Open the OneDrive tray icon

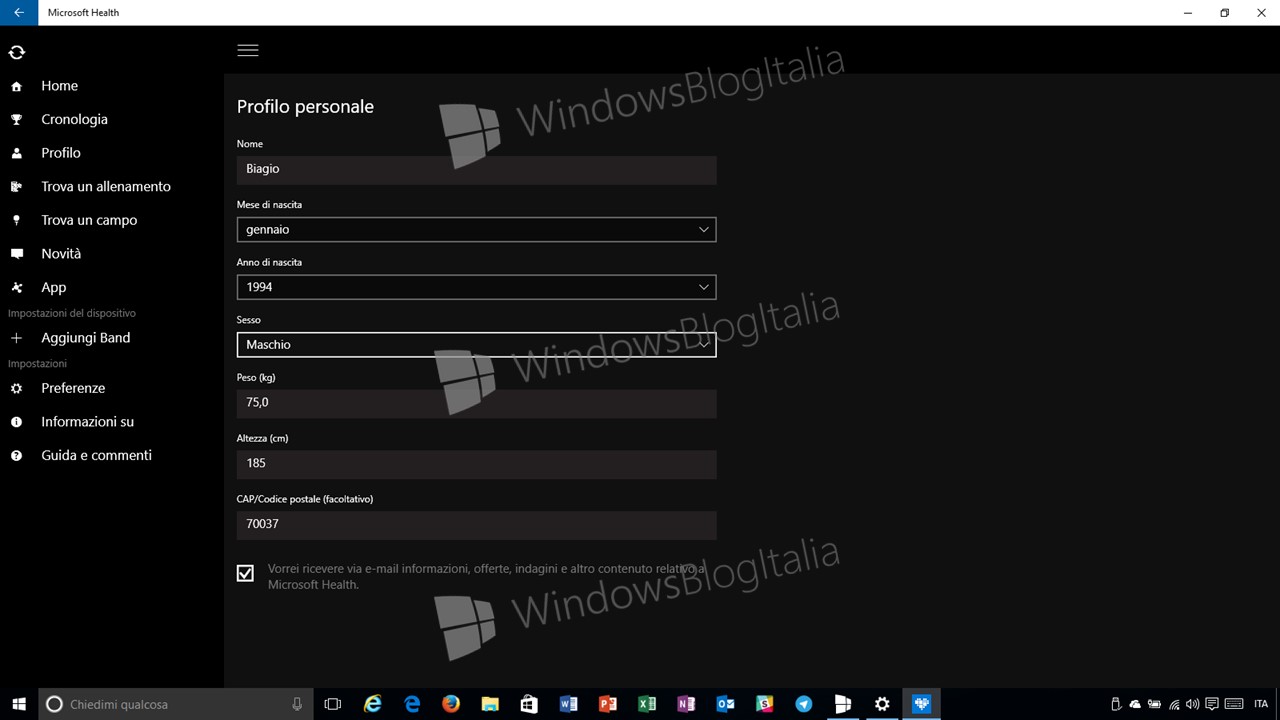pyautogui.click(x=1135, y=704)
